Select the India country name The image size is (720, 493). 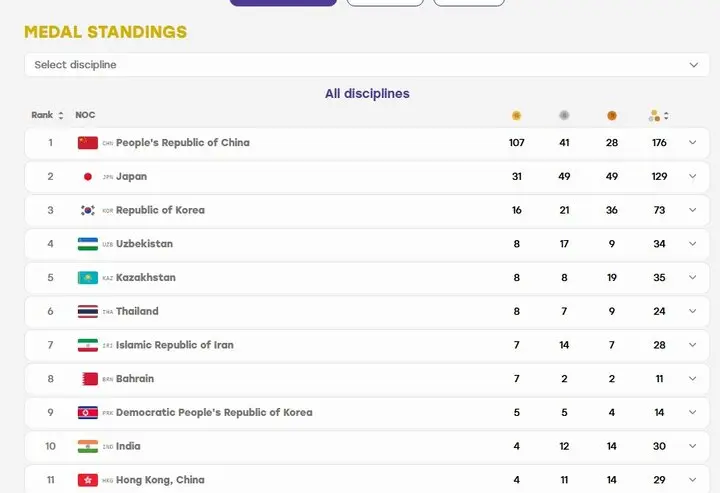coord(128,446)
